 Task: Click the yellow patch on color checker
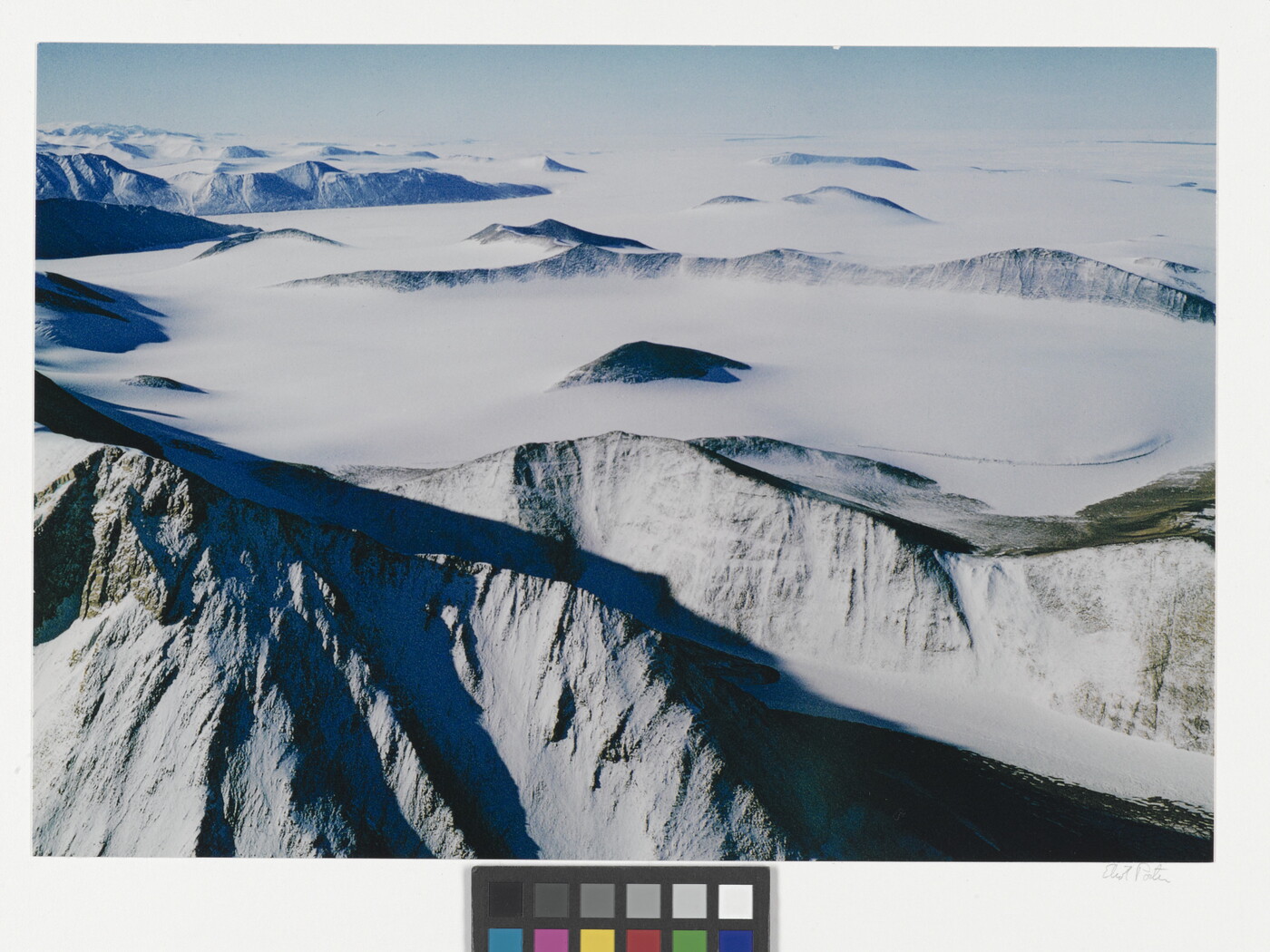[598, 940]
